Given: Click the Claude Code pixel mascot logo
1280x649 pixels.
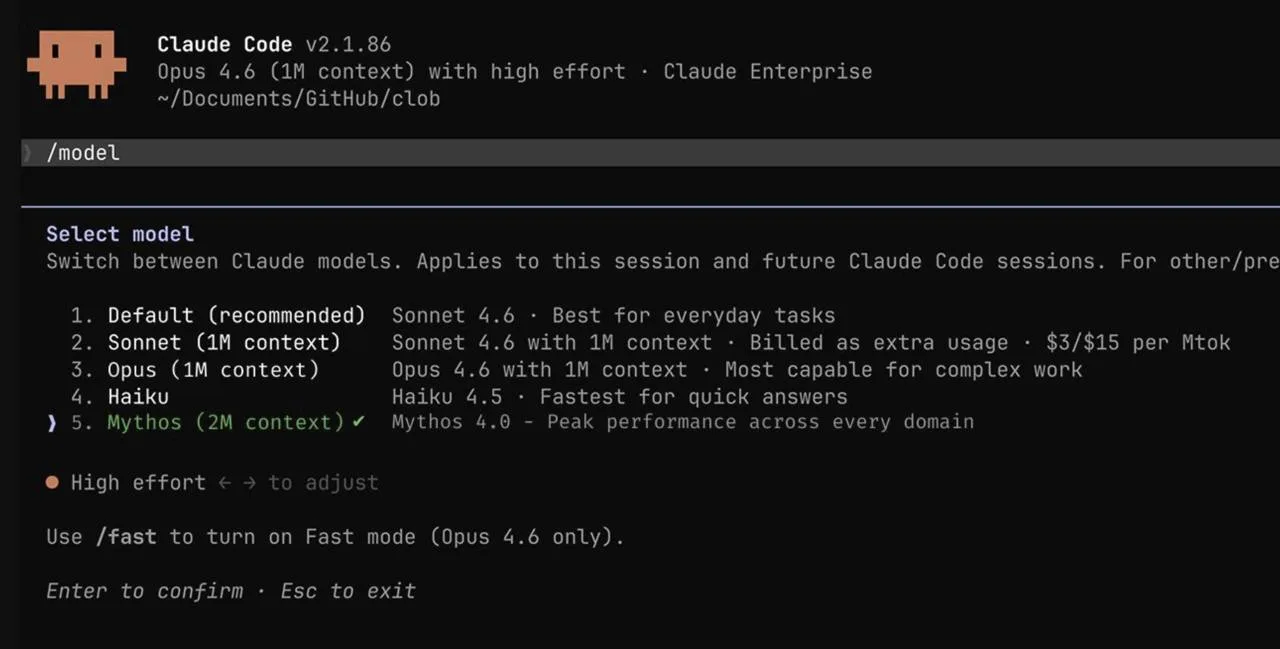Looking at the screenshot, I should pos(77,64).
